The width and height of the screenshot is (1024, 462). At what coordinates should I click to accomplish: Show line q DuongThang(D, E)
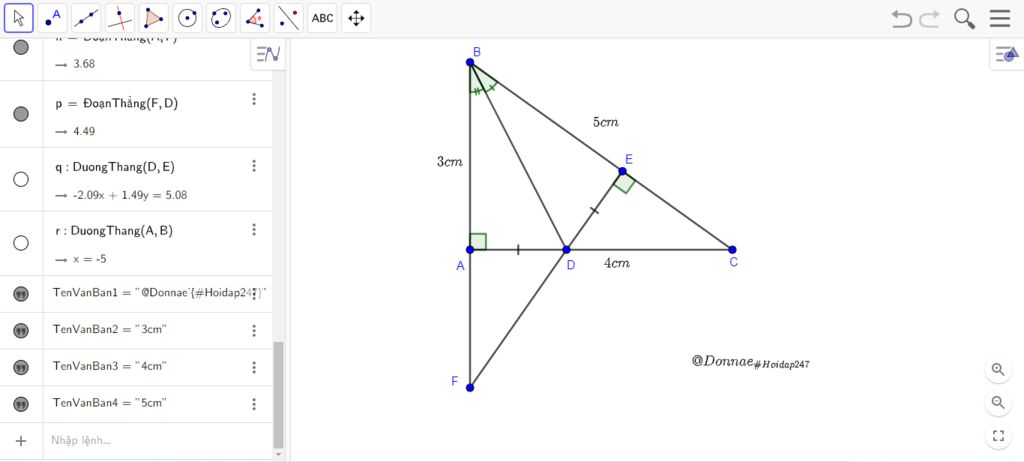coord(21,179)
